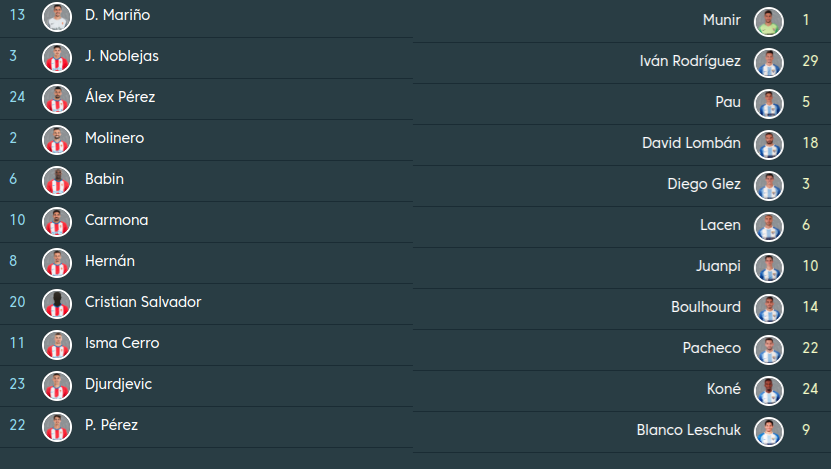Click Pau's player portrait

tap(768, 103)
